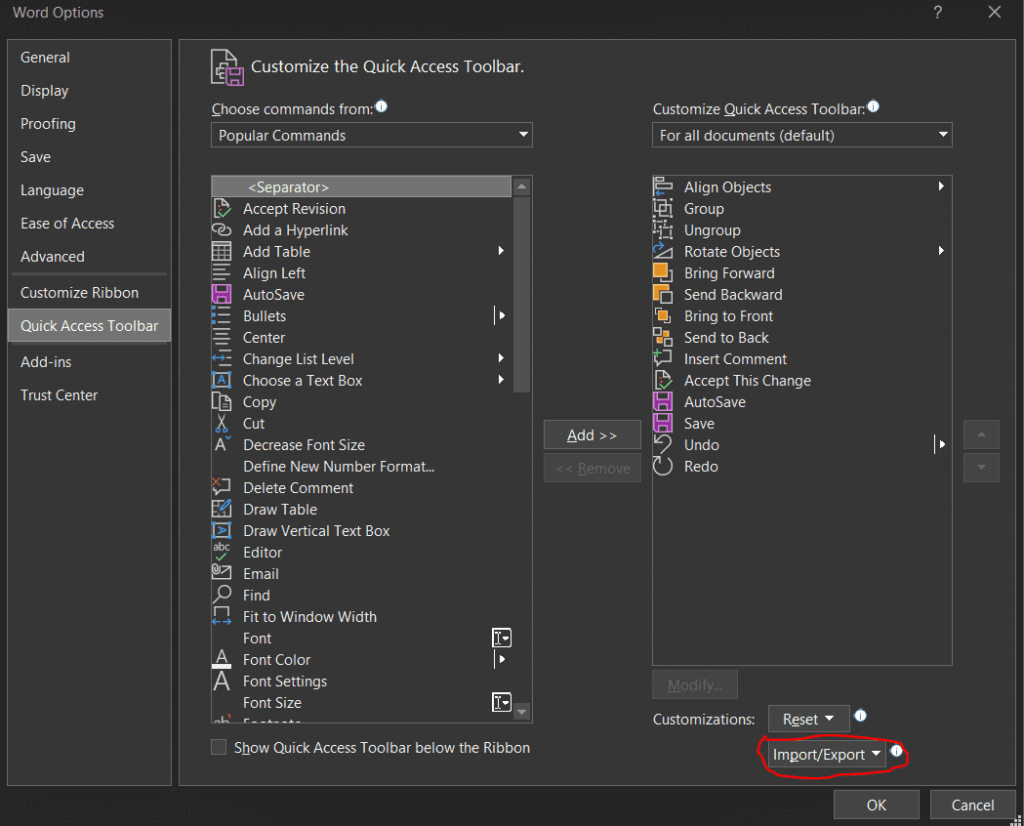Screen dimensions: 1024x826
Task: Click the Cancel button
Action: 972,805
